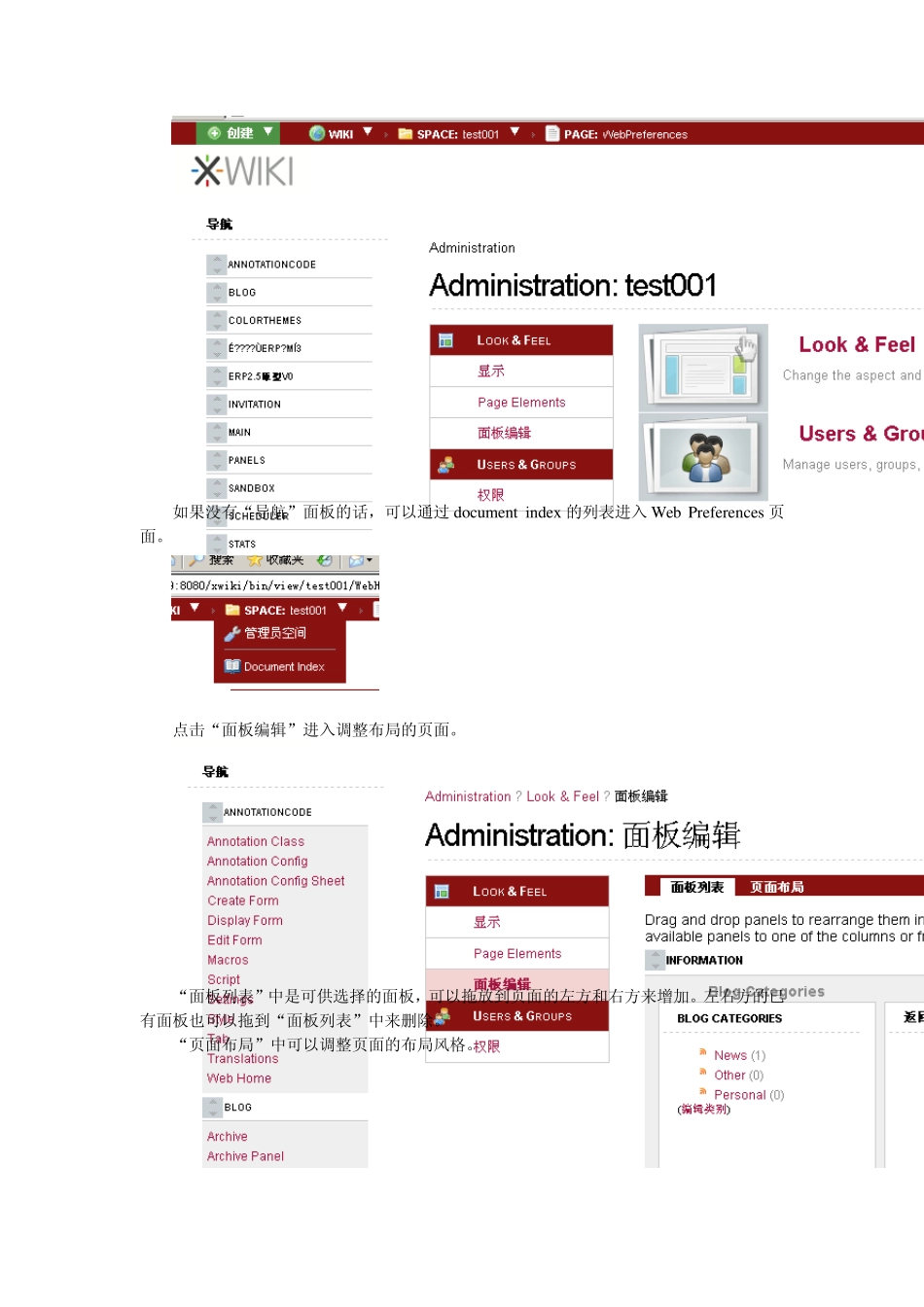Open the News blog category link
924x1307 pixels.
coord(730,1055)
